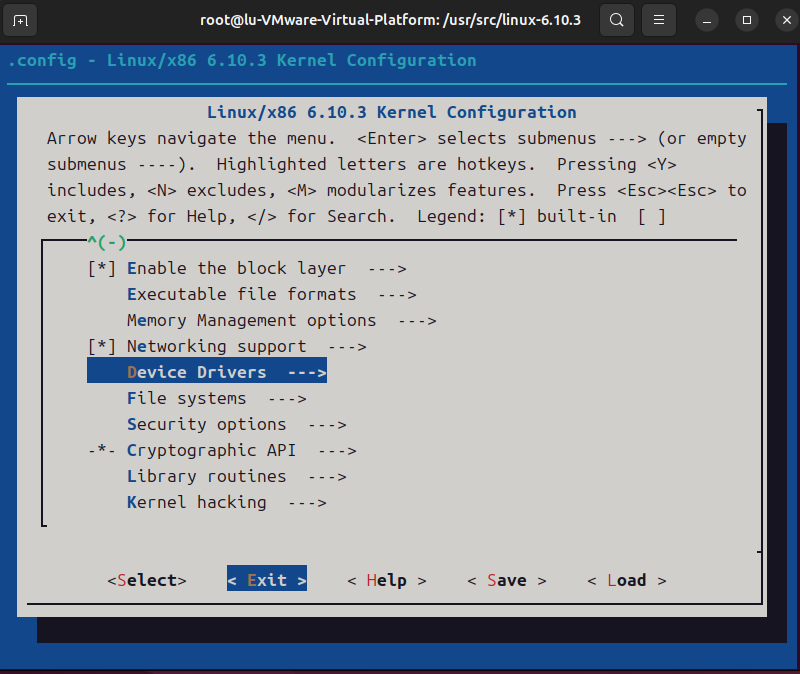Viewport: 800px width, 674px height.
Task: Toggle the Enable the block layer checkbox
Action: [x=102, y=268]
